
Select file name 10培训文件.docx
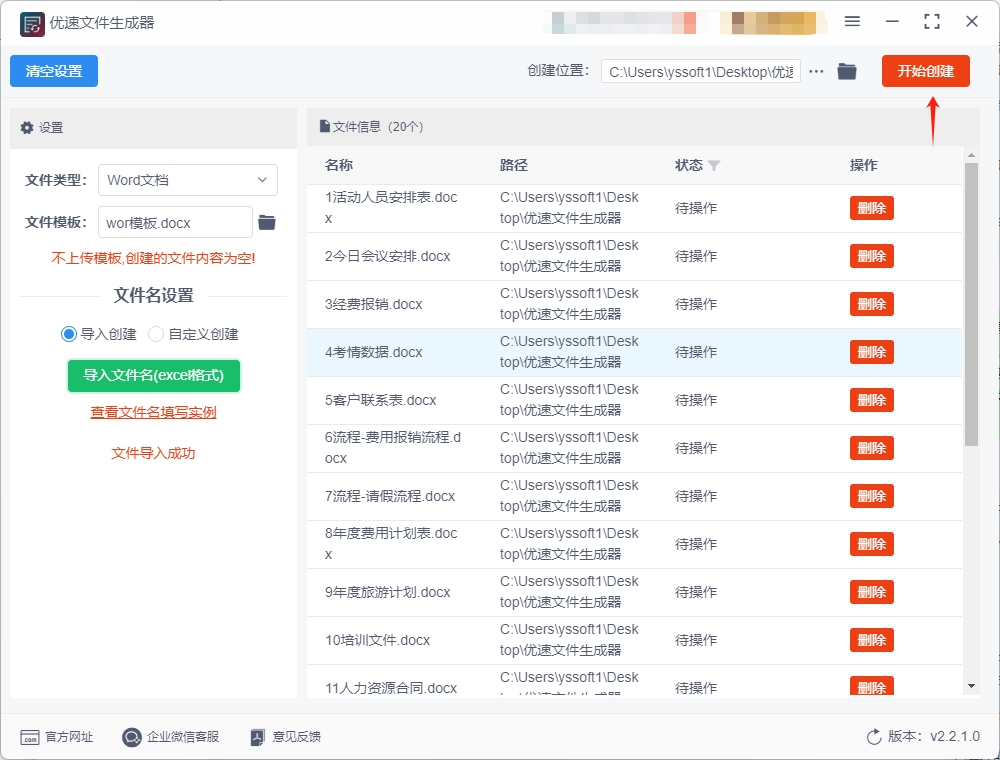[x=378, y=640]
